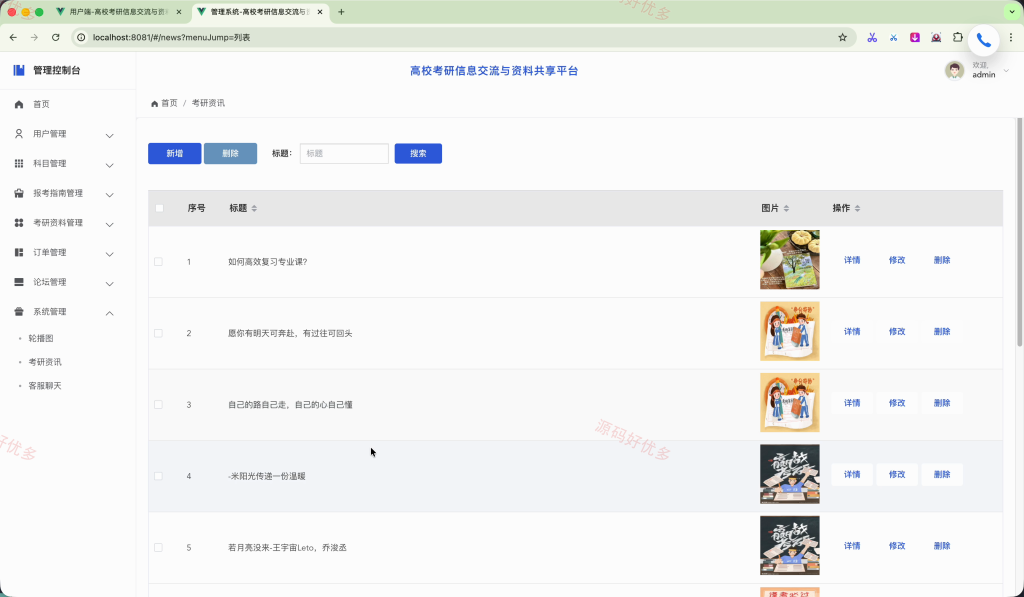1024x597 pixels.
Task: Expand 考研资料管理 chevron
Action: click(110, 224)
